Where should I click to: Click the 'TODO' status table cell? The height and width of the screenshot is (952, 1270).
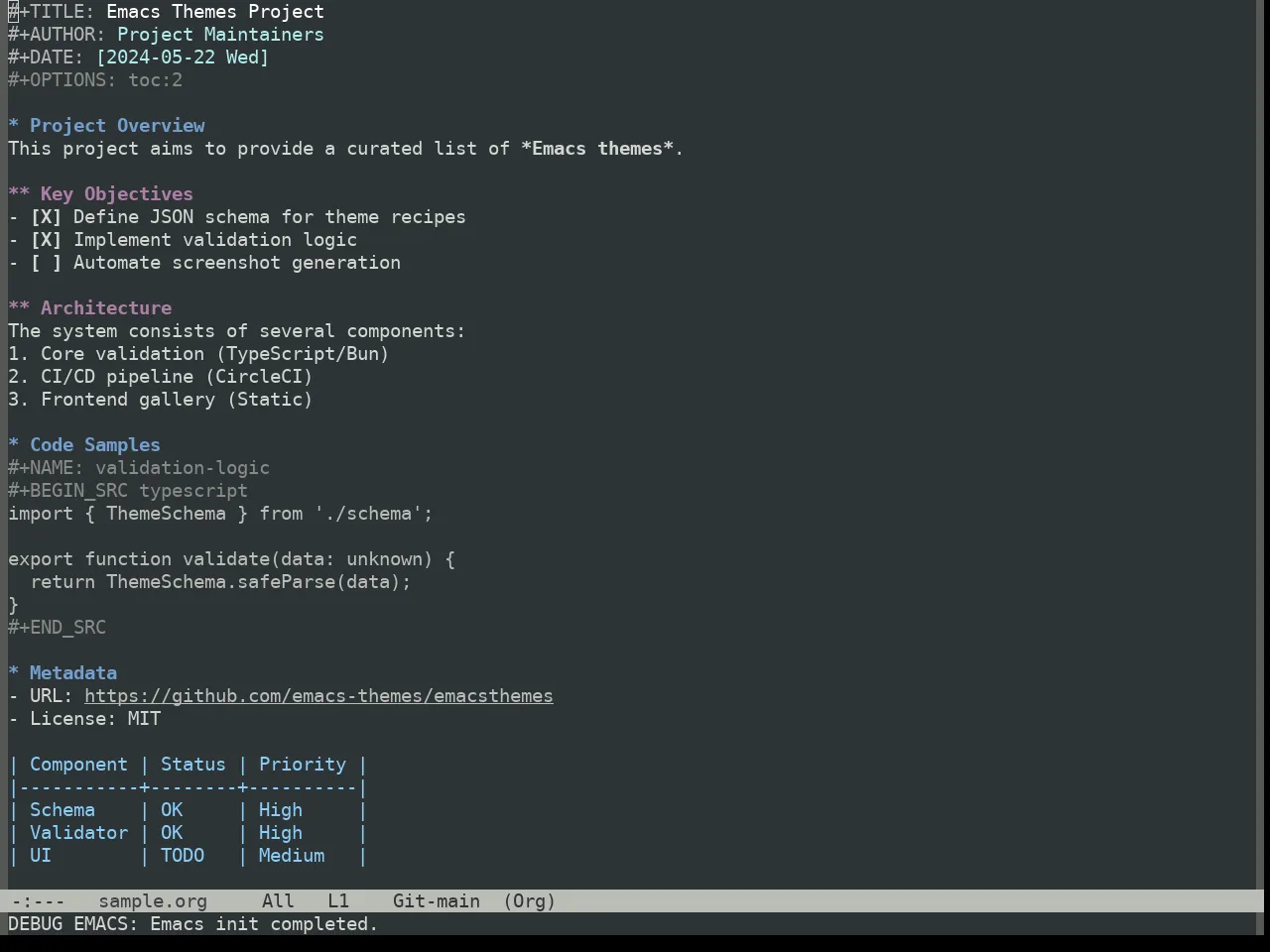(183, 856)
